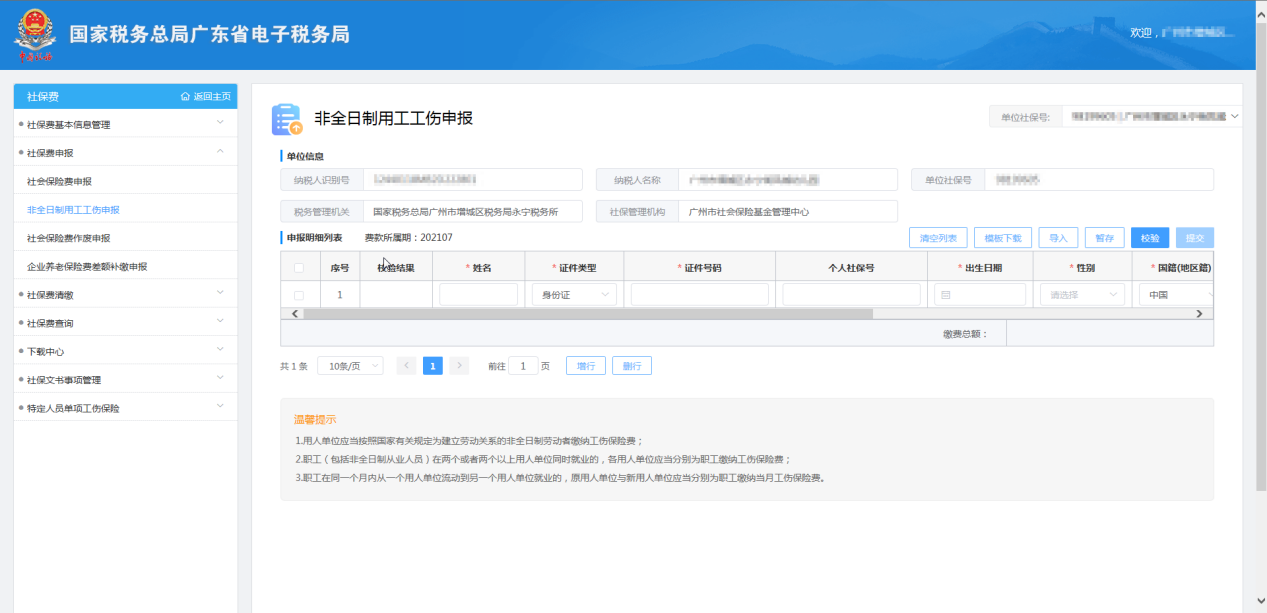Click the 姓名 input field in row 1
1267x613 pixels.
478,295
